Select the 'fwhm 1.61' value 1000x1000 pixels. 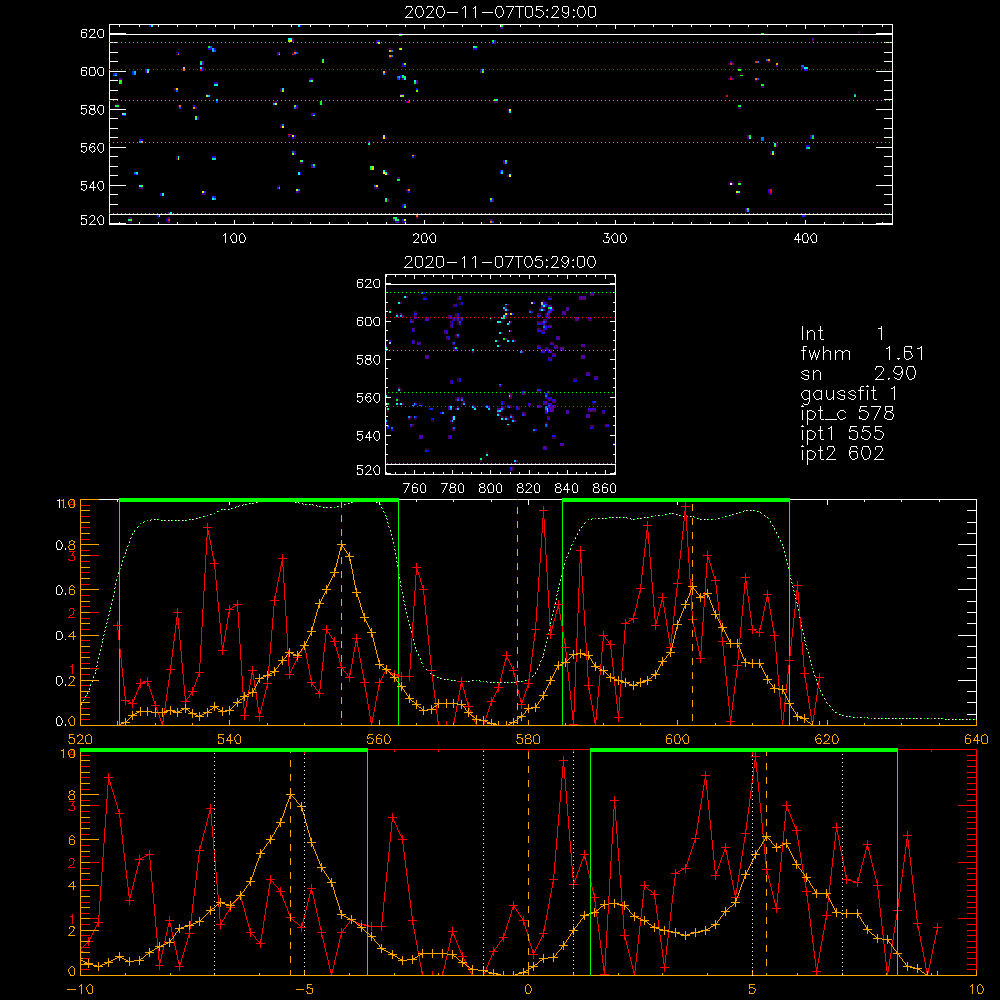[862, 353]
